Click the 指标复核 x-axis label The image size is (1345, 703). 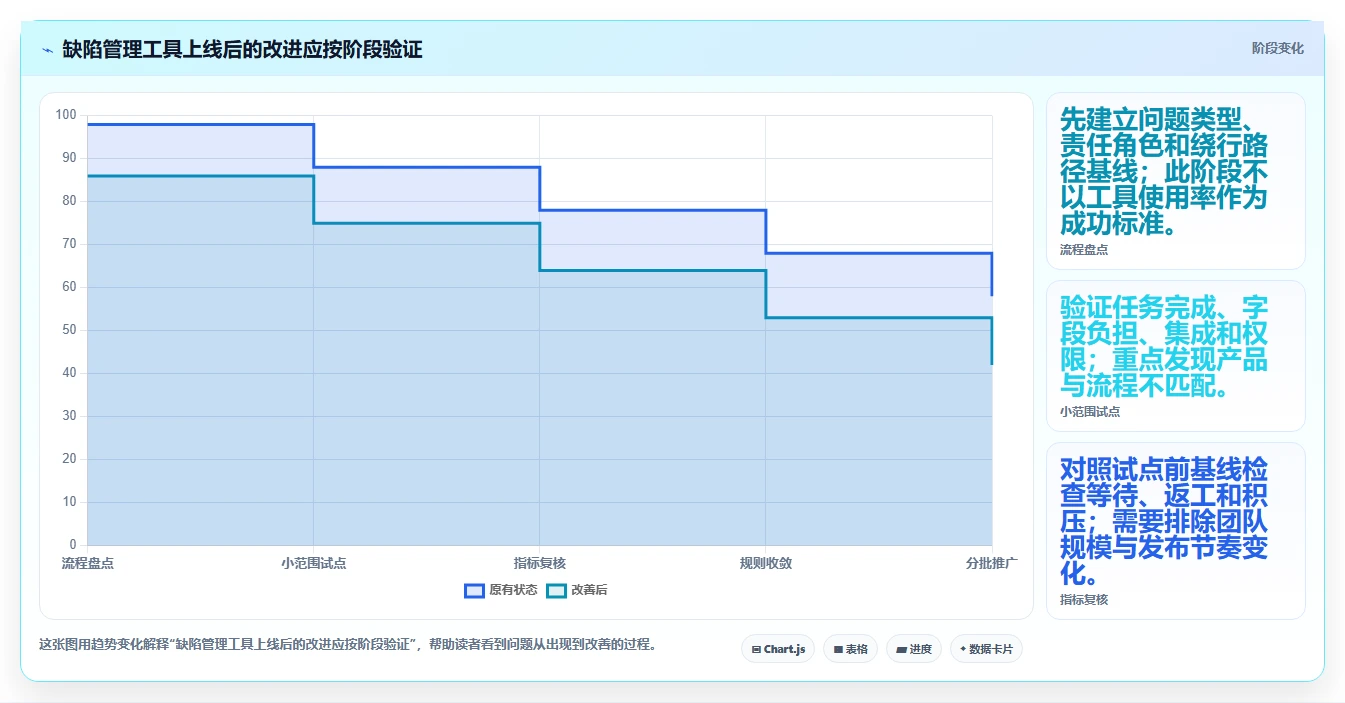(x=540, y=563)
